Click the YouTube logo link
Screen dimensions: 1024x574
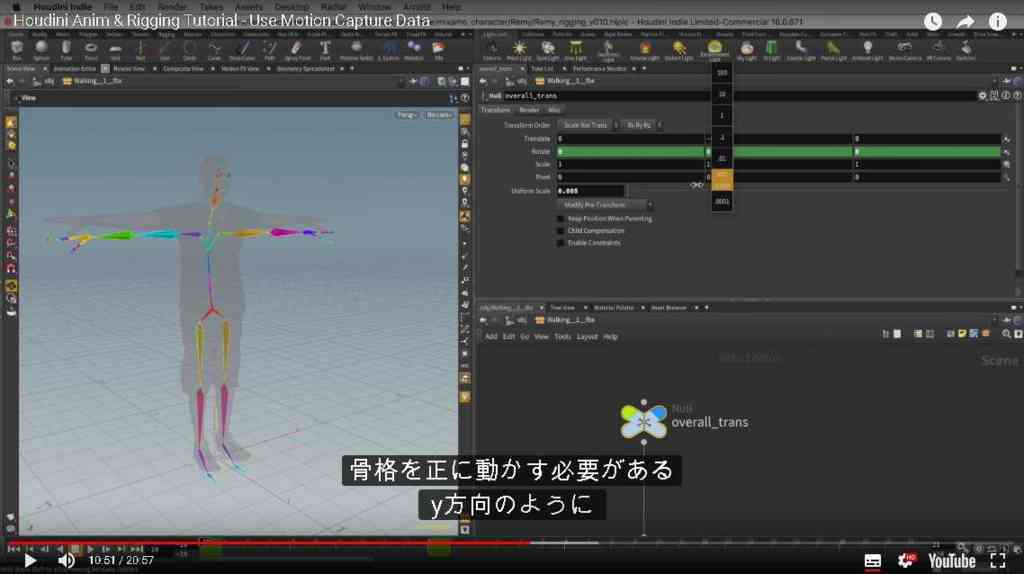[952, 561]
